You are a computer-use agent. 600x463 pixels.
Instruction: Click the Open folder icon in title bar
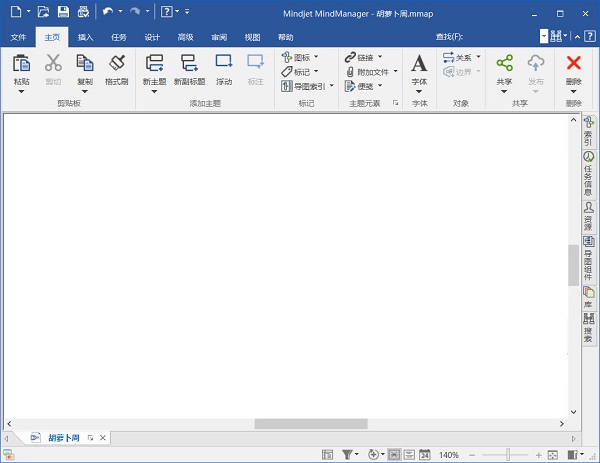[x=43, y=11]
